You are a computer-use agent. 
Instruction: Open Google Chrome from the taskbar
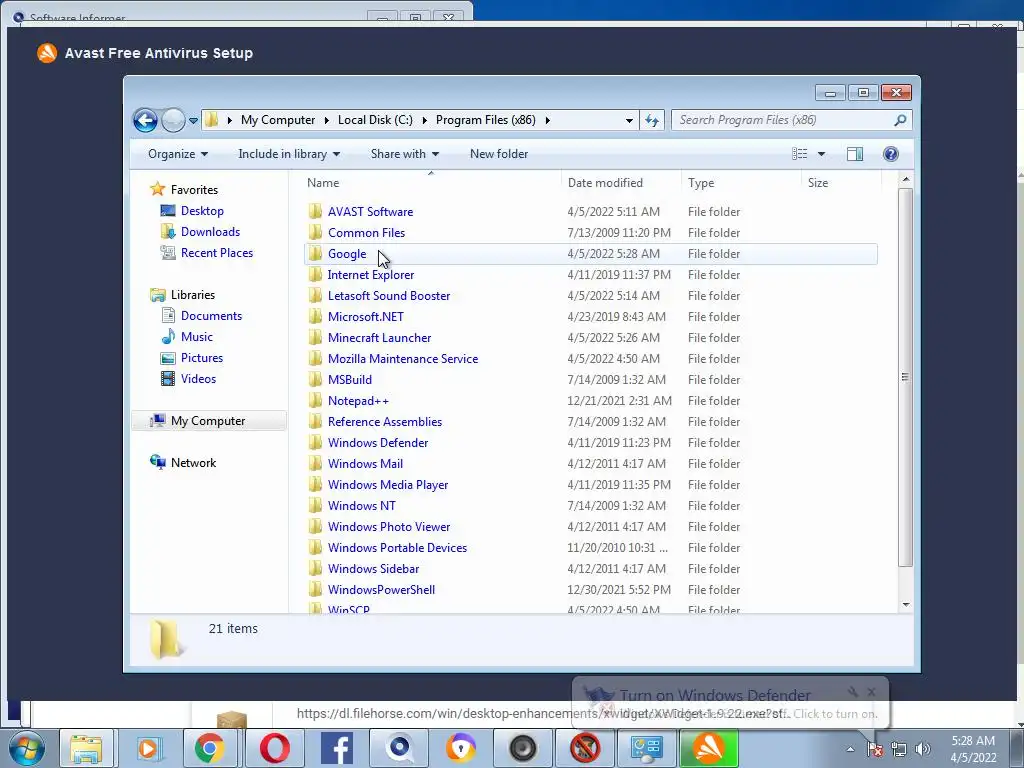click(x=209, y=748)
